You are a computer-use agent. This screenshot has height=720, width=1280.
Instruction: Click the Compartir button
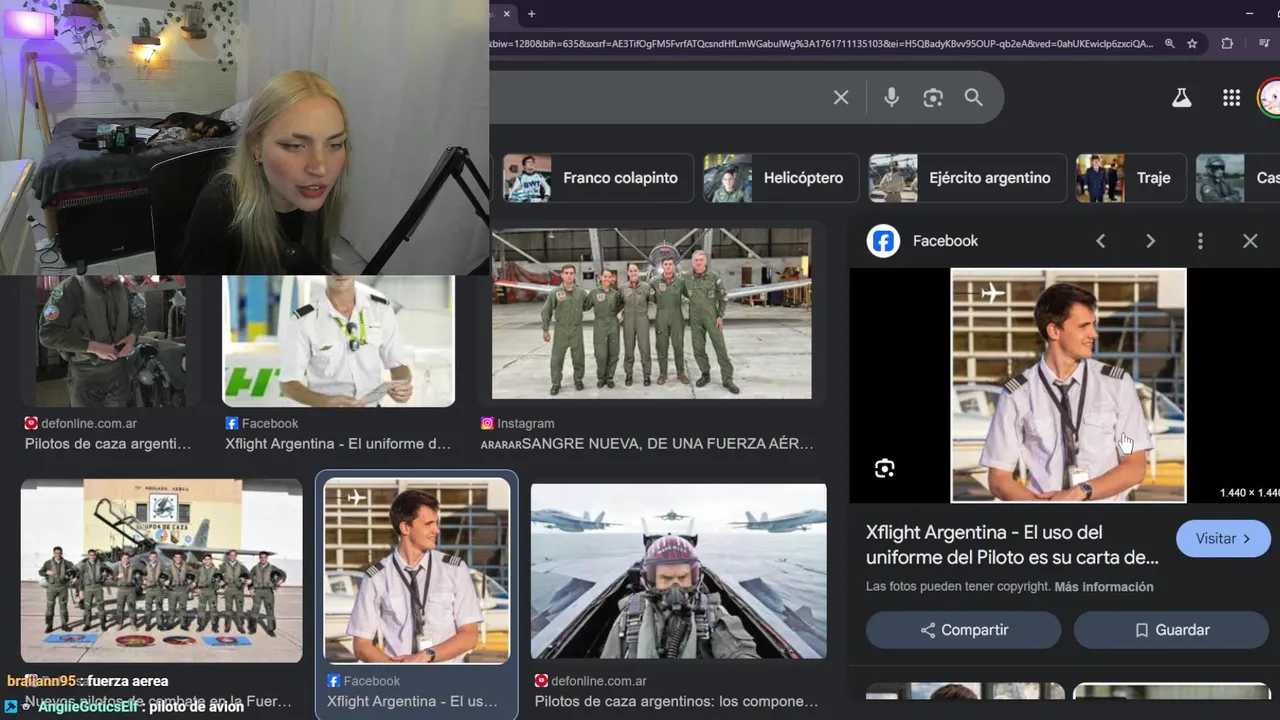tap(964, 630)
